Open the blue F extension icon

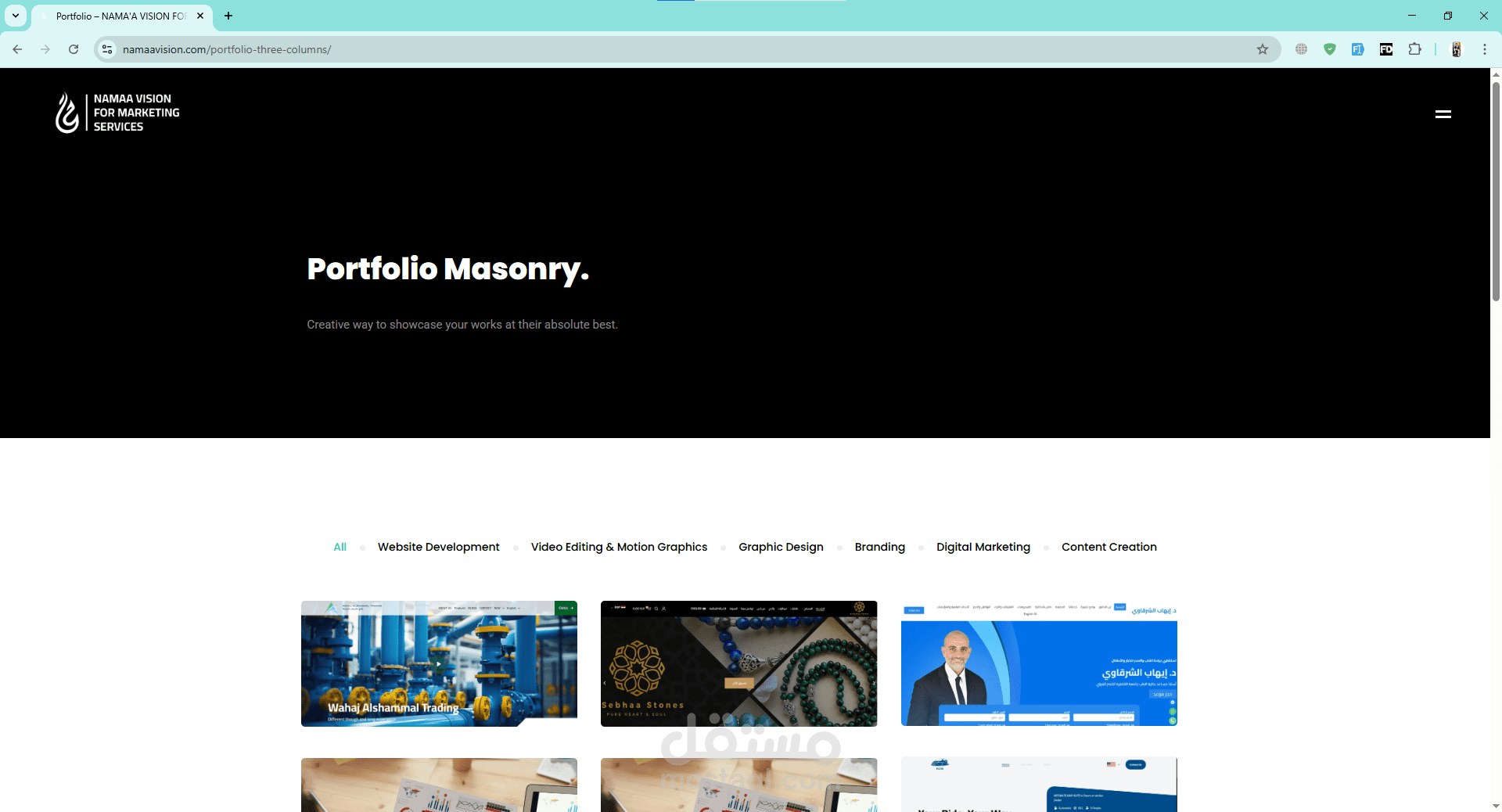coord(1358,49)
